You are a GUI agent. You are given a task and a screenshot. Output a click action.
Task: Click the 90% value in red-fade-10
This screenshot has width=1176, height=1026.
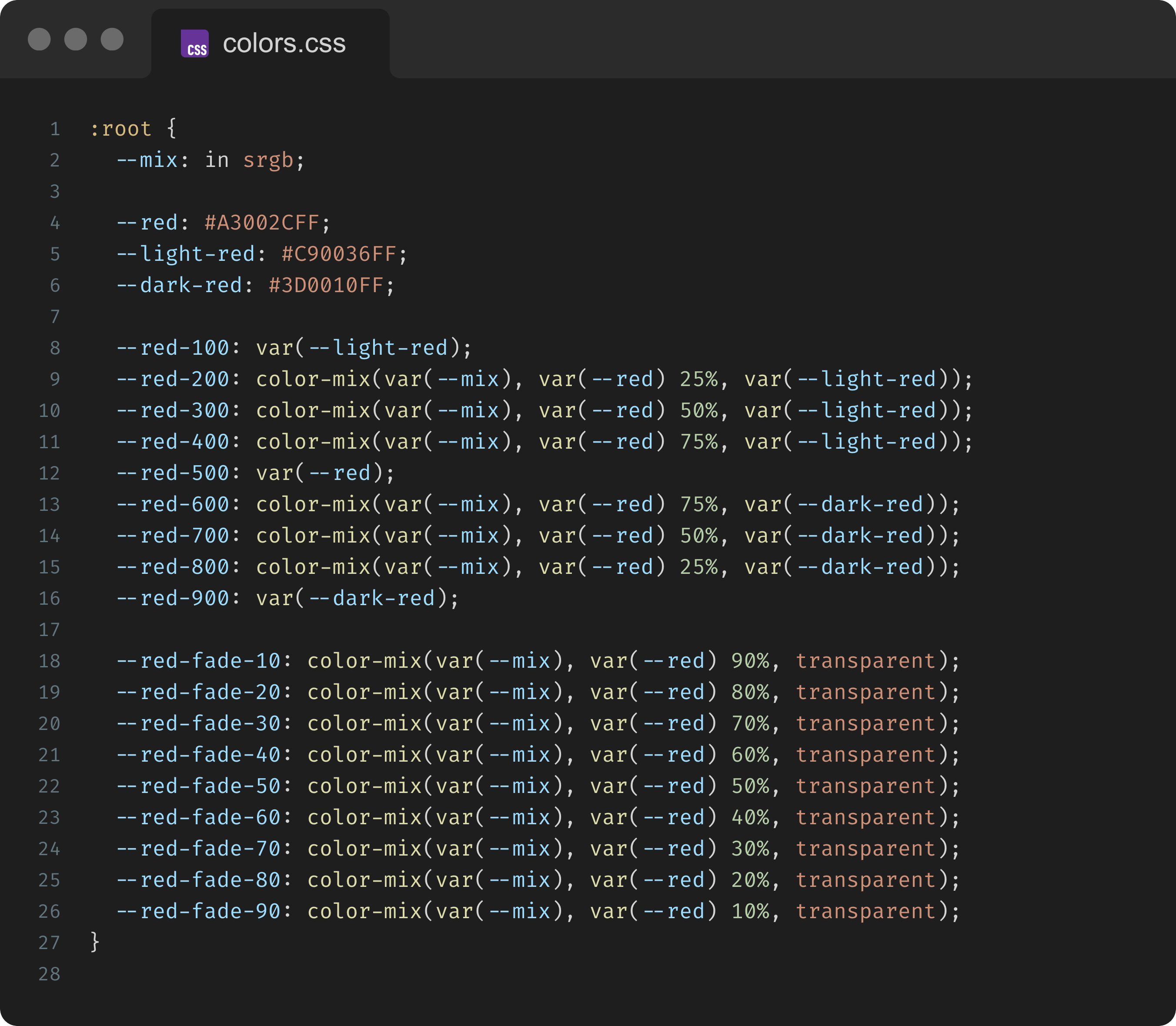[750, 661]
